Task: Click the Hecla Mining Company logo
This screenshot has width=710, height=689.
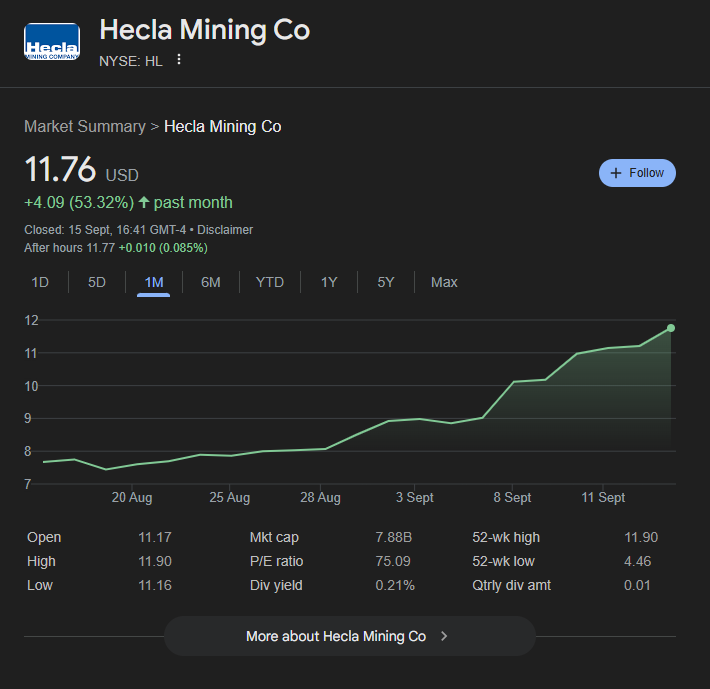Action: click(x=52, y=41)
